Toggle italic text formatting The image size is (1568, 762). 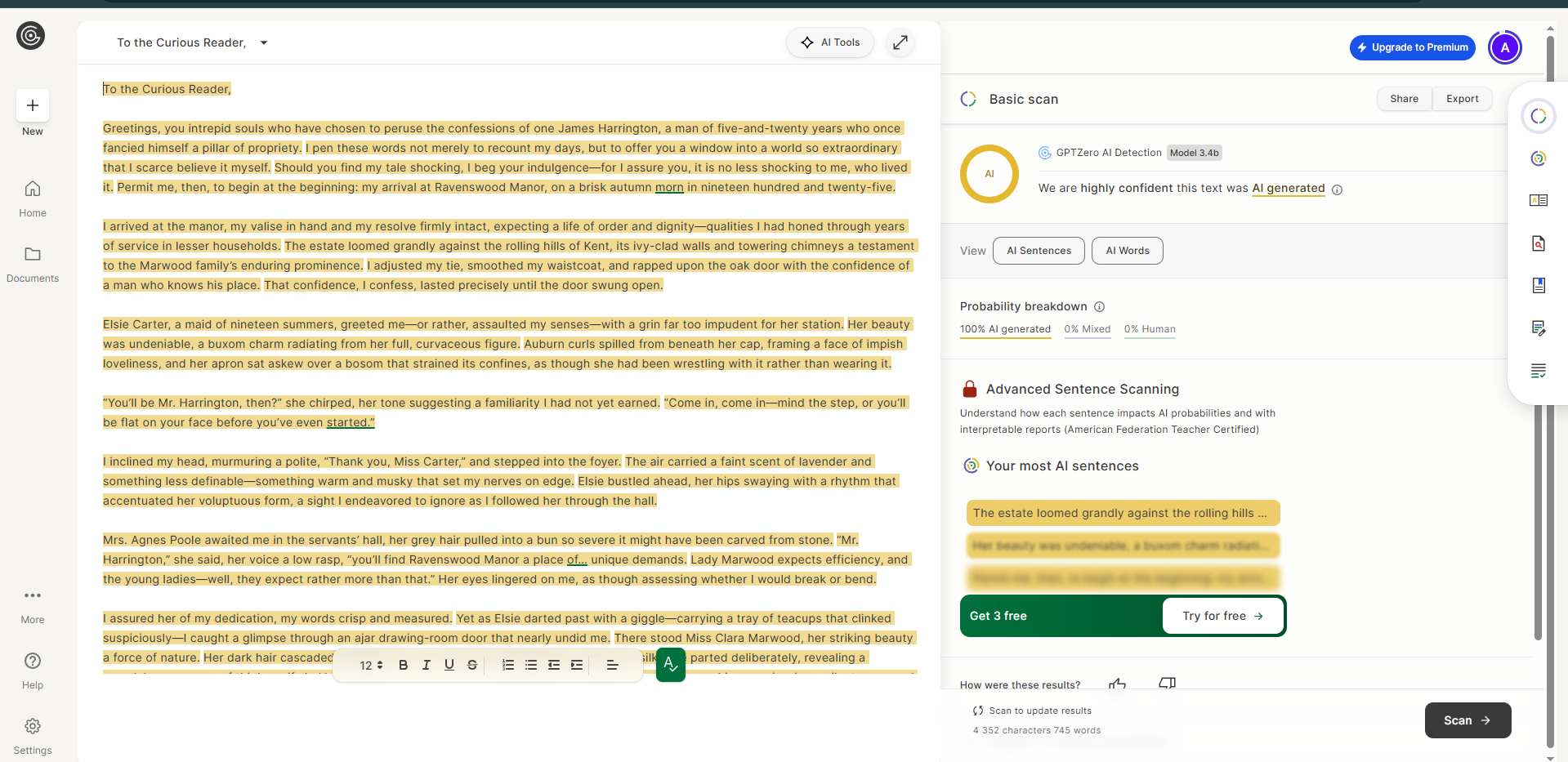tap(426, 665)
